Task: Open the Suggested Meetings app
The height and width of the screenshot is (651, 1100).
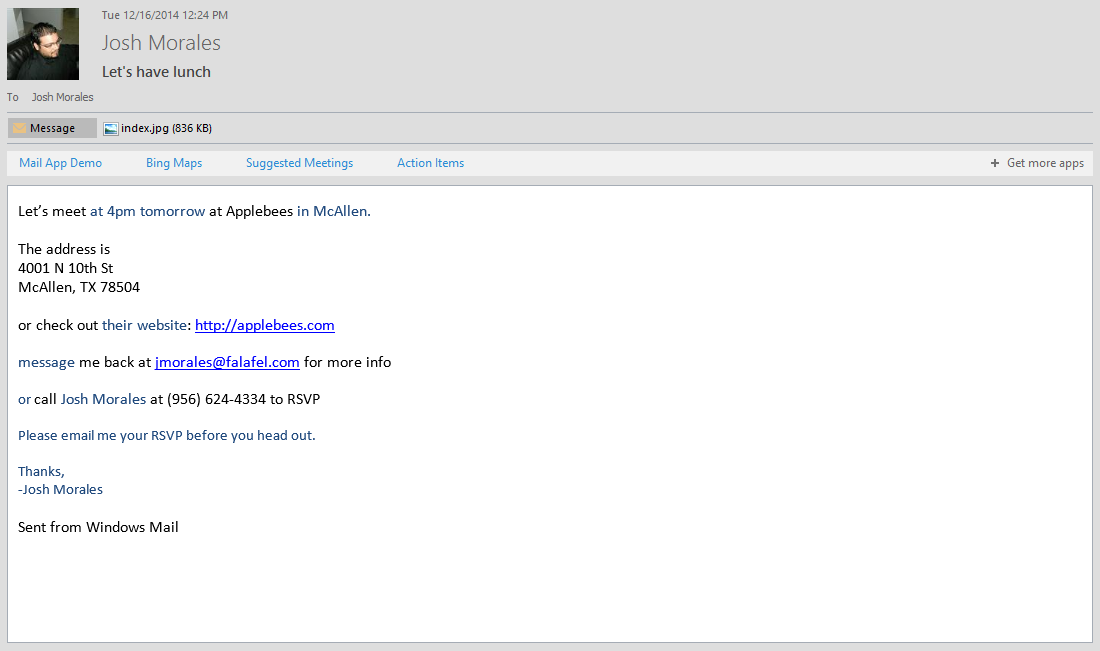Action: 300,162
